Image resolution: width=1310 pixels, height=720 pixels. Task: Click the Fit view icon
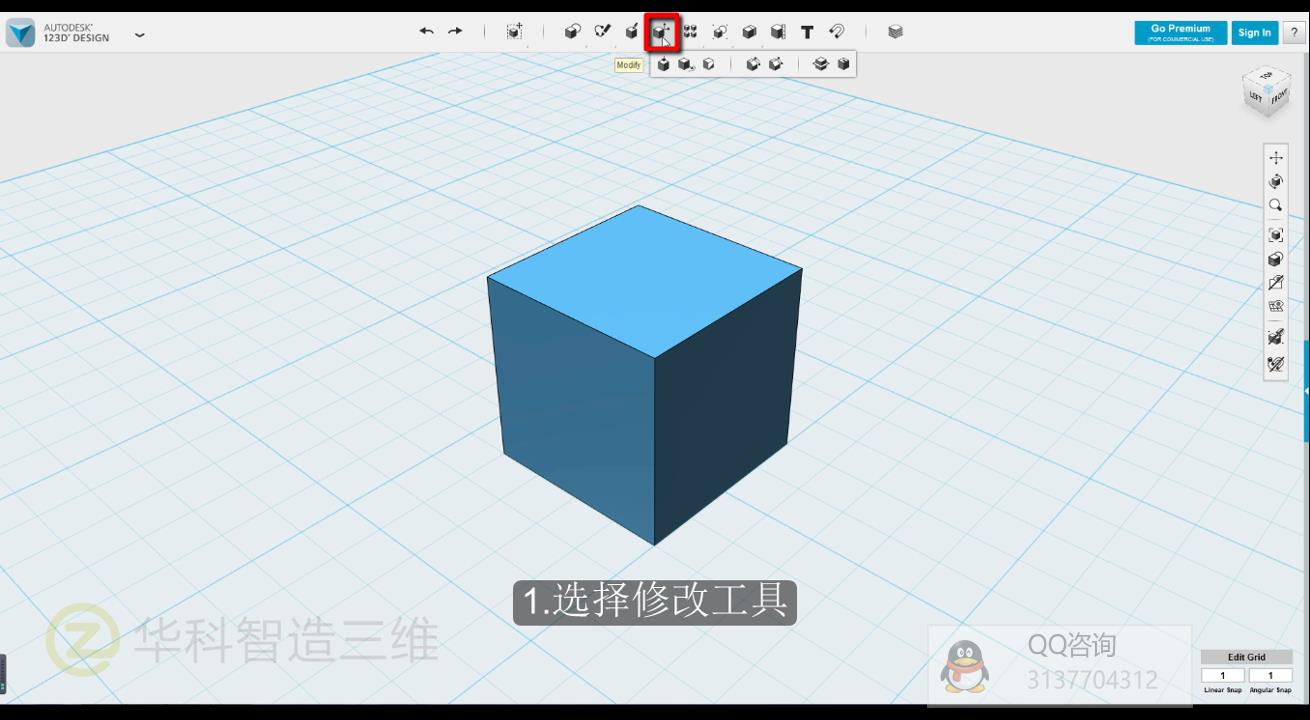coord(1276,235)
